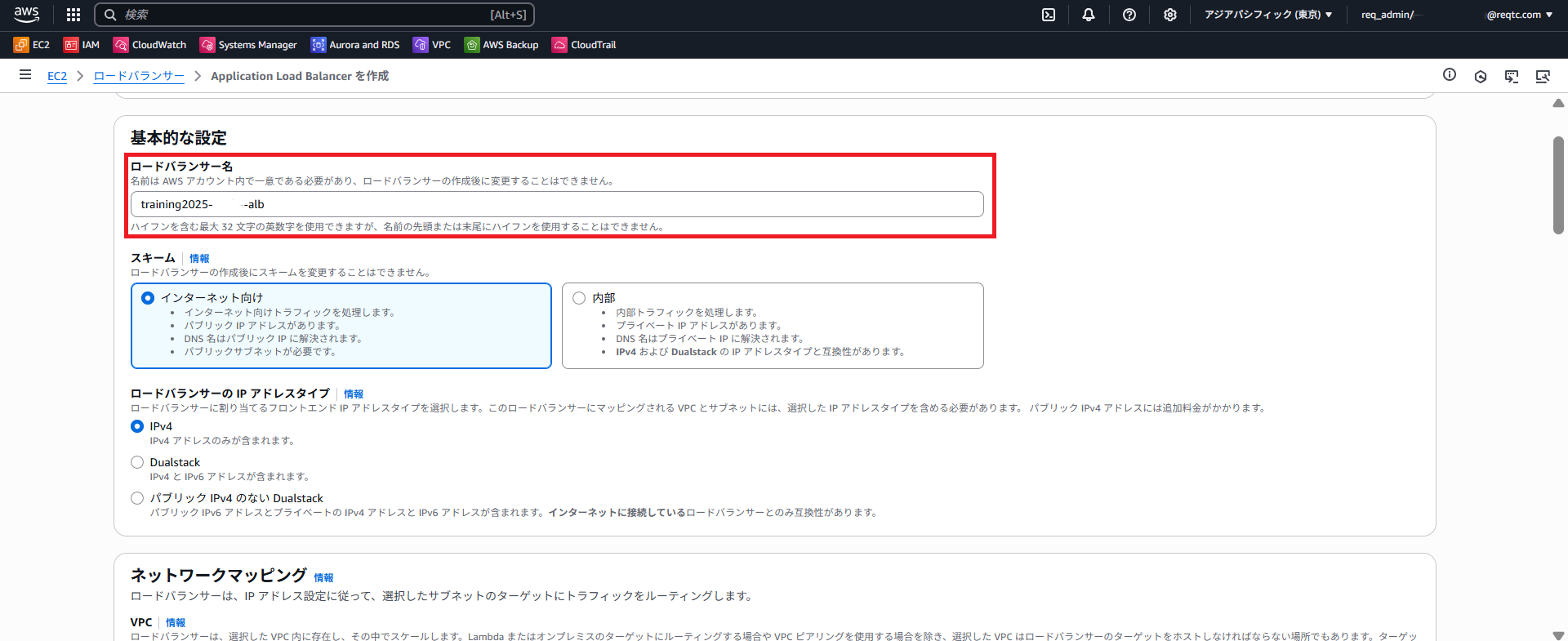Click the 基本的な設定 heading

coord(179,138)
